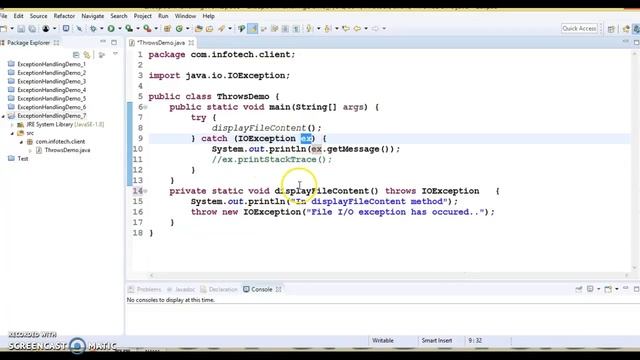This screenshot has width=640, height=360.
Task: Open the Source menu
Action: click(x=38, y=16)
